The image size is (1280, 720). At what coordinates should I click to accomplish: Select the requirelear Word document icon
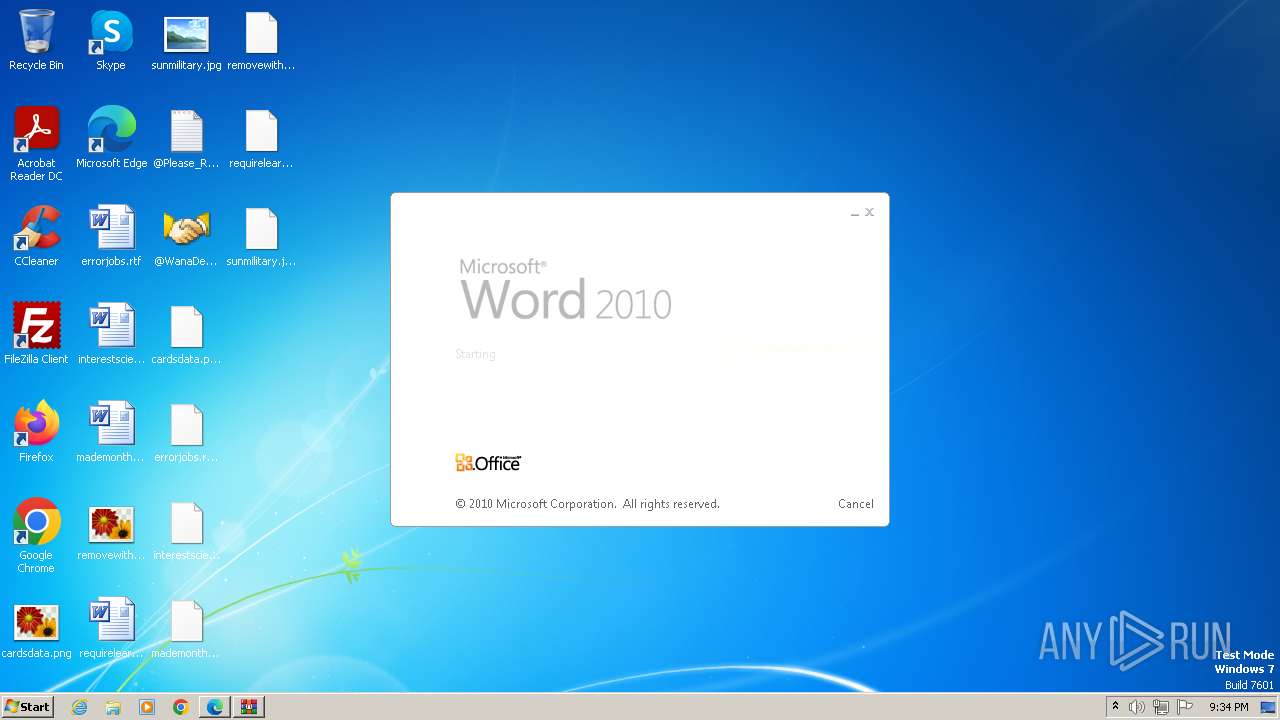coord(111,629)
